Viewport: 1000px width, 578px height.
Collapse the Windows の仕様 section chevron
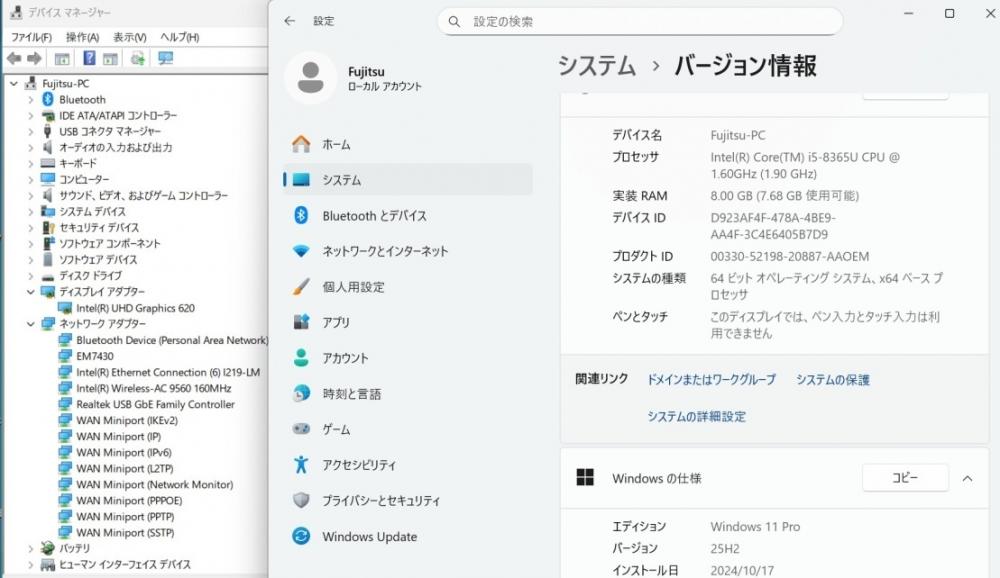tap(967, 478)
